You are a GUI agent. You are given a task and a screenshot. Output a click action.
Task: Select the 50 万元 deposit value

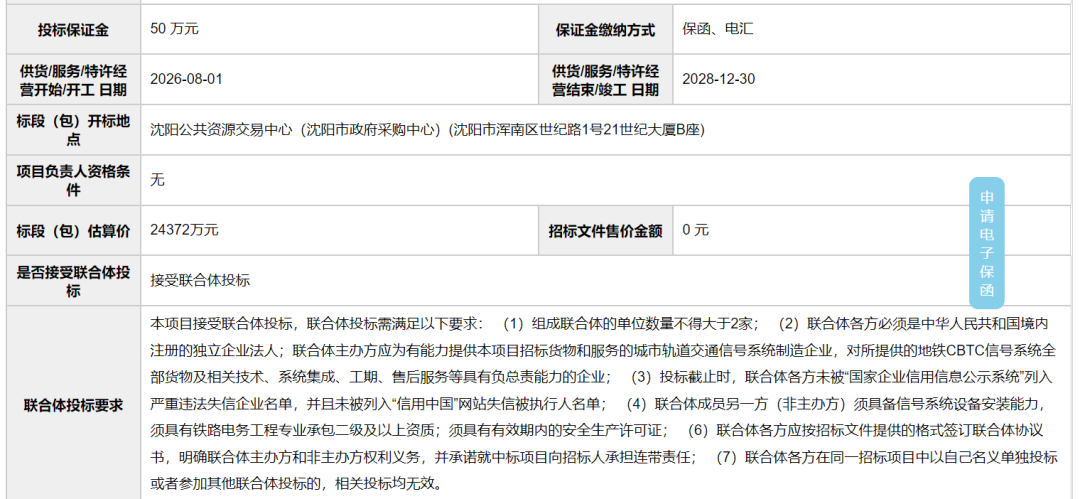coord(174,29)
